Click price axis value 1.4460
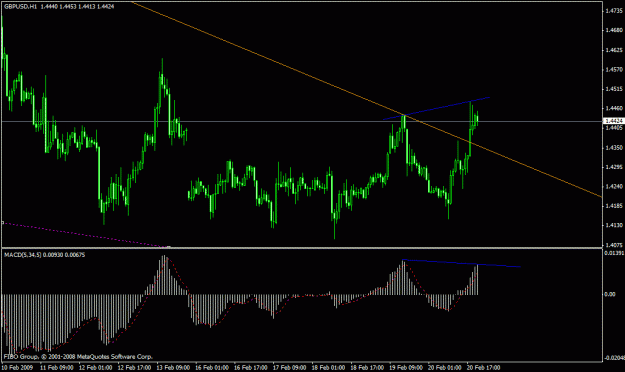The height and width of the screenshot is (372, 625). pos(613,108)
